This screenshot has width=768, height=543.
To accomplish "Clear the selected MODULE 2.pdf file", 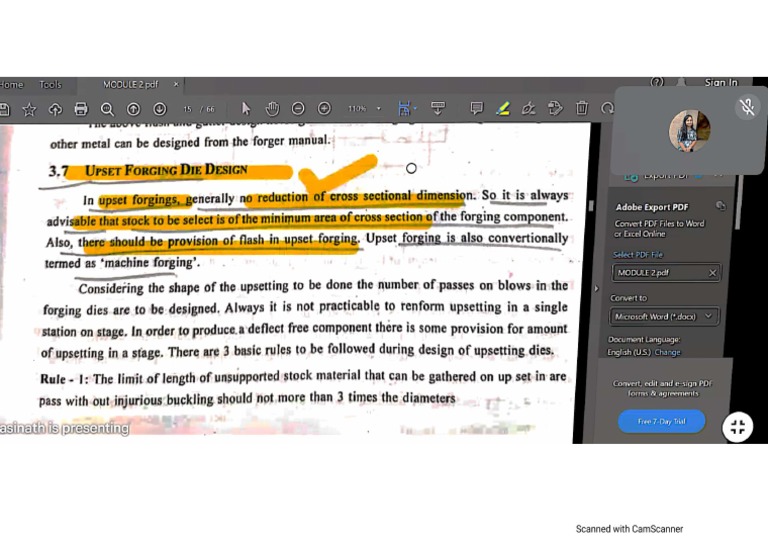I will click(x=712, y=273).
